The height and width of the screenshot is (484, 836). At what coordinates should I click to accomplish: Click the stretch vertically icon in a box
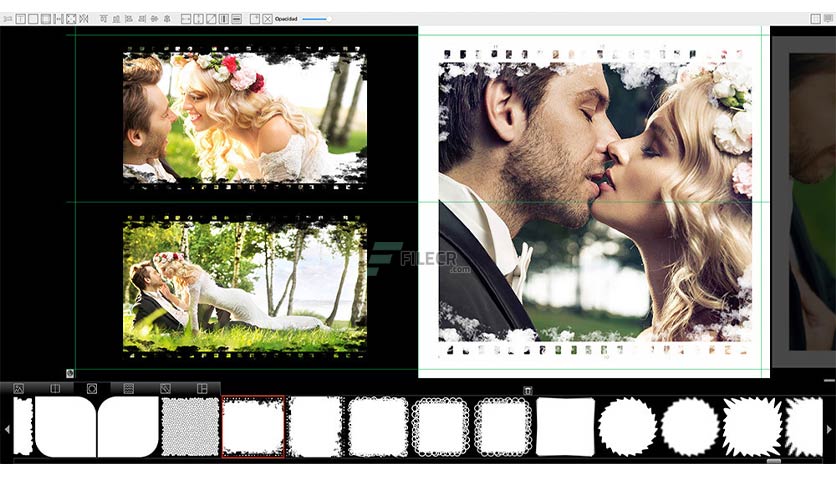coord(198,19)
